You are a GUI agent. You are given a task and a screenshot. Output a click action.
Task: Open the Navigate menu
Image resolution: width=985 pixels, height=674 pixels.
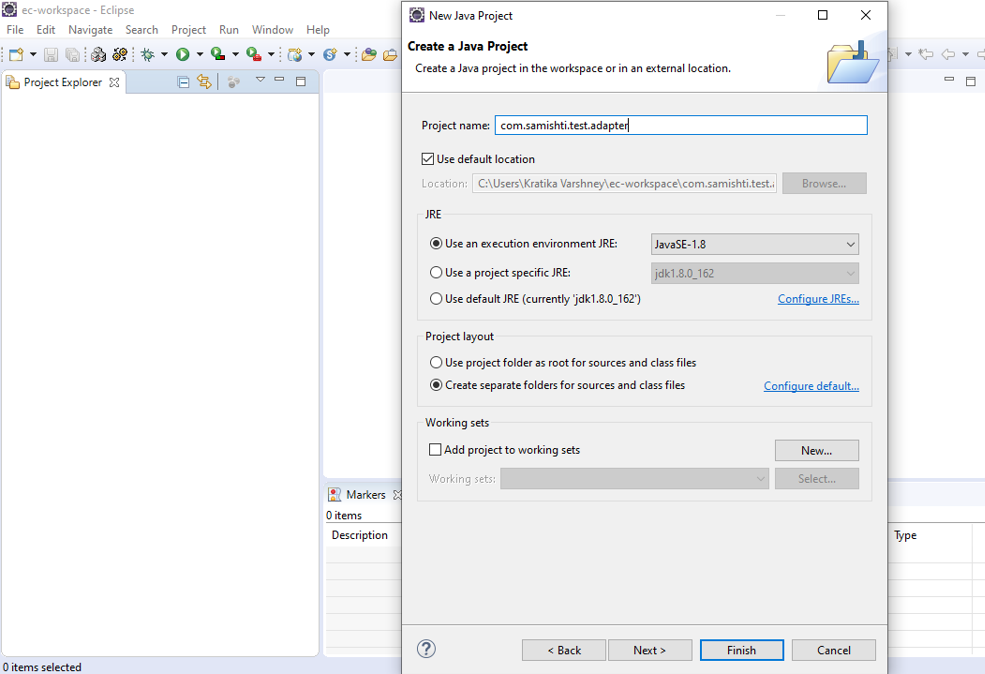90,30
